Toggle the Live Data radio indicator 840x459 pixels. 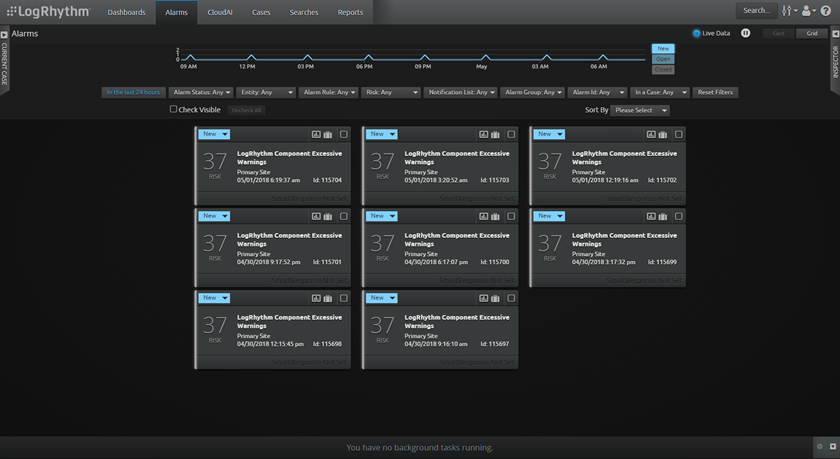tap(697, 33)
